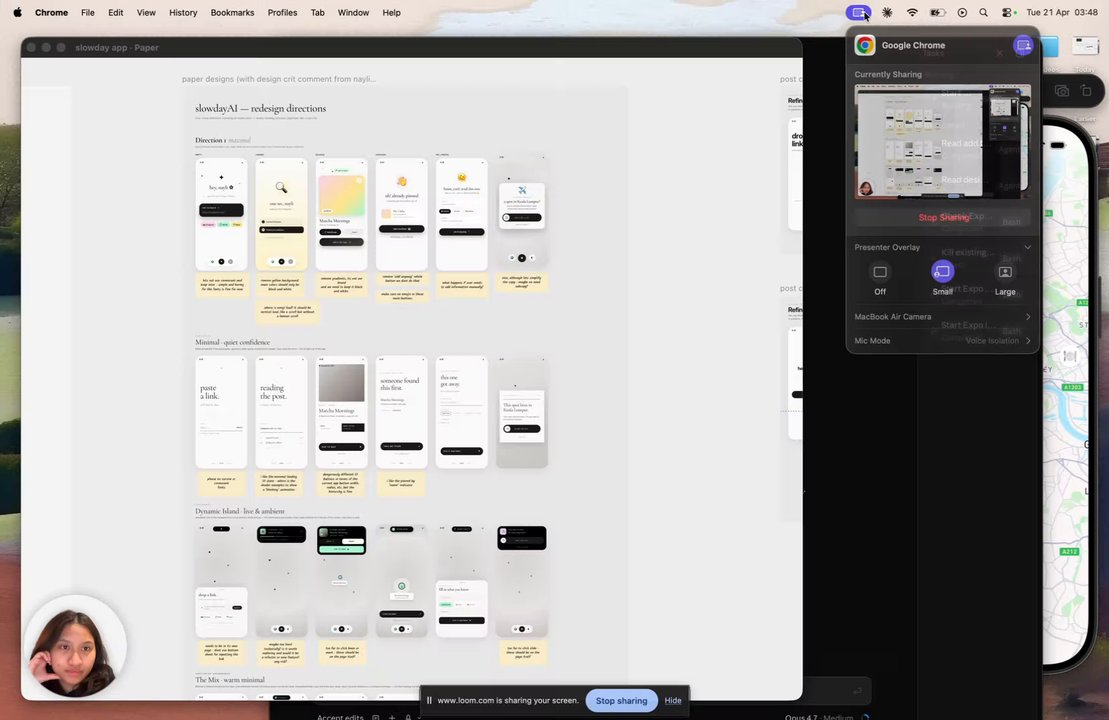Open the Tab menu
Viewport: 1109px width, 720px height.
(x=318, y=13)
